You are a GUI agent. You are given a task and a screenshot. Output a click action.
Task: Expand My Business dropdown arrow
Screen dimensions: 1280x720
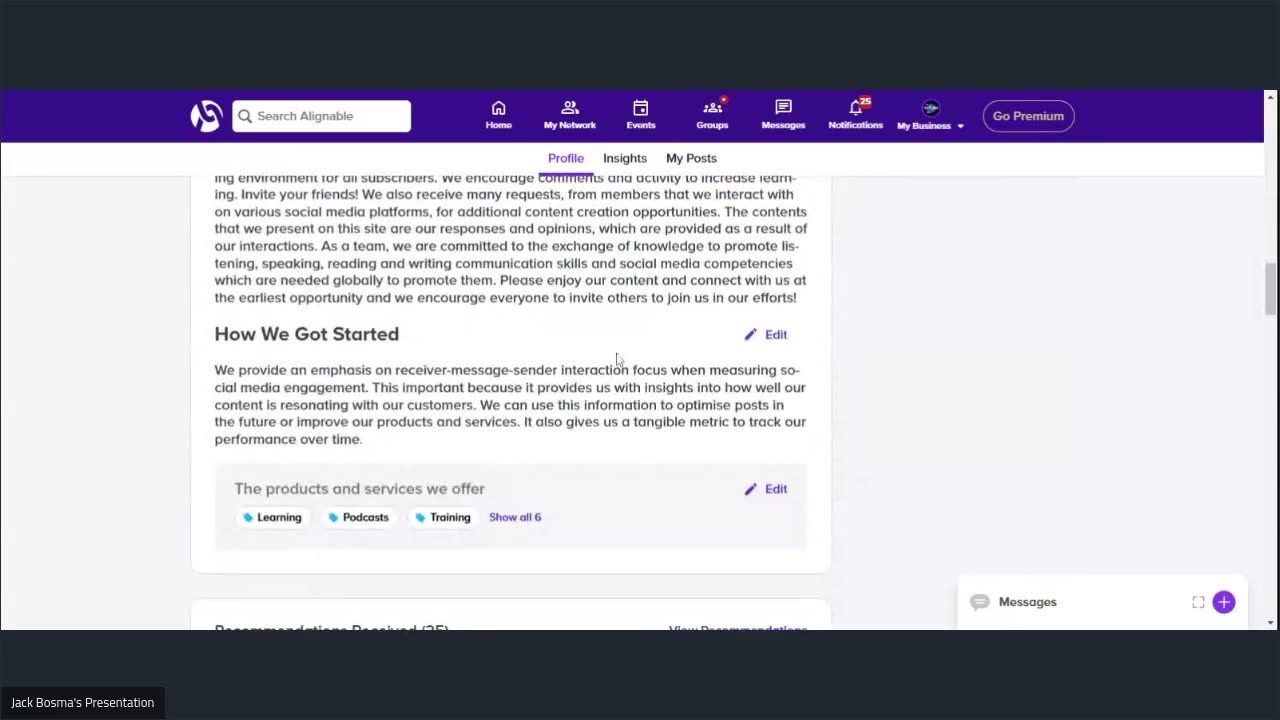pyautogui.click(x=960, y=126)
